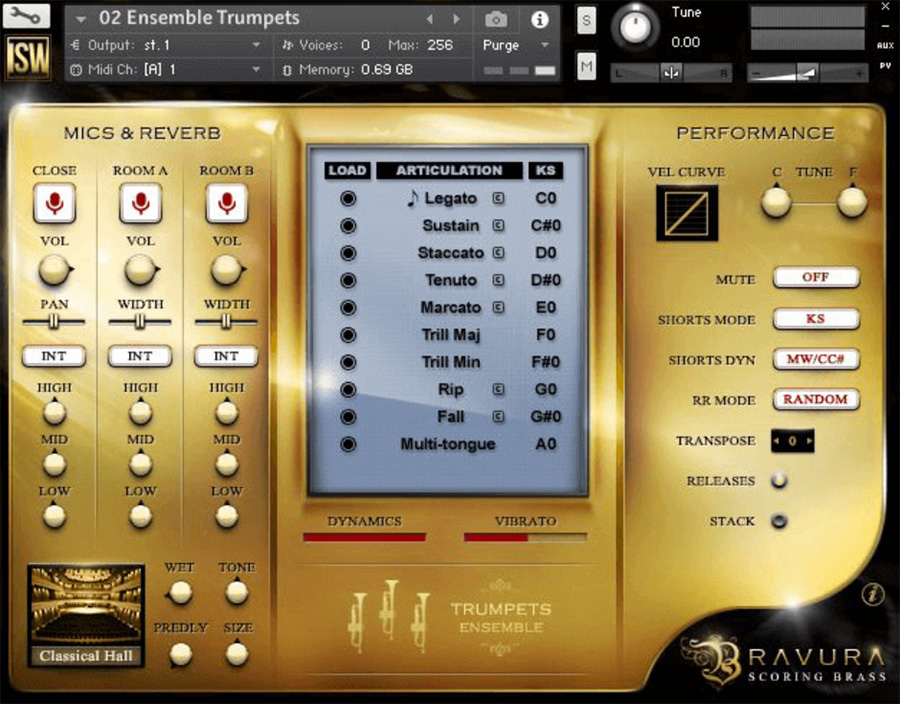The image size is (900, 704).
Task: Click the Classical Hall reverb thumbnail
Action: point(86,616)
